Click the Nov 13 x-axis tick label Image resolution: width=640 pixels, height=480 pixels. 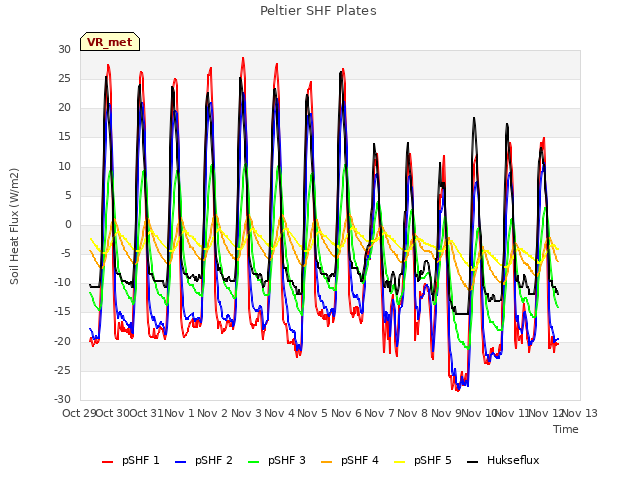[x=580, y=413]
